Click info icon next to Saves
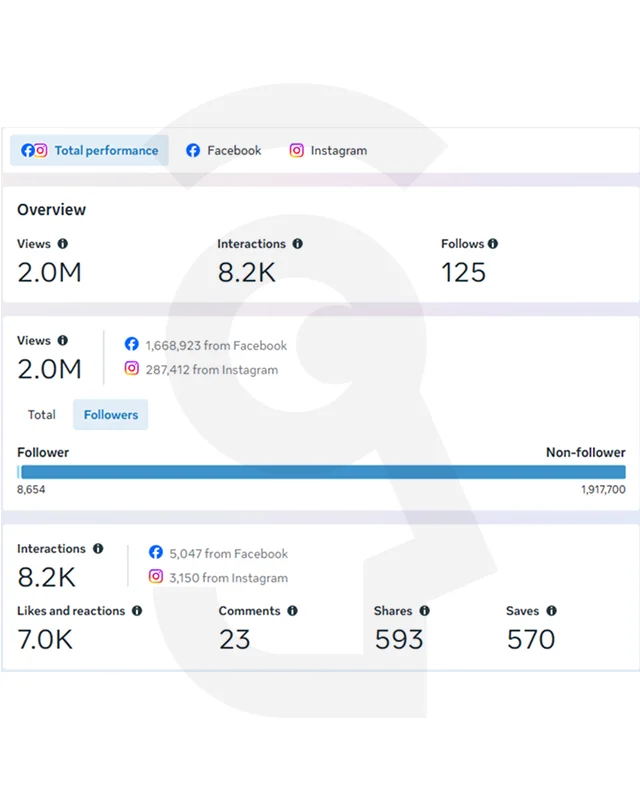This screenshot has width=640, height=800. (552, 611)
